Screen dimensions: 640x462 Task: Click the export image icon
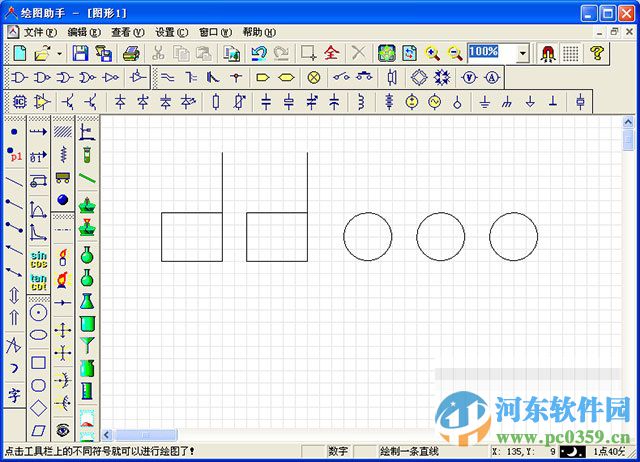(231, 53)
